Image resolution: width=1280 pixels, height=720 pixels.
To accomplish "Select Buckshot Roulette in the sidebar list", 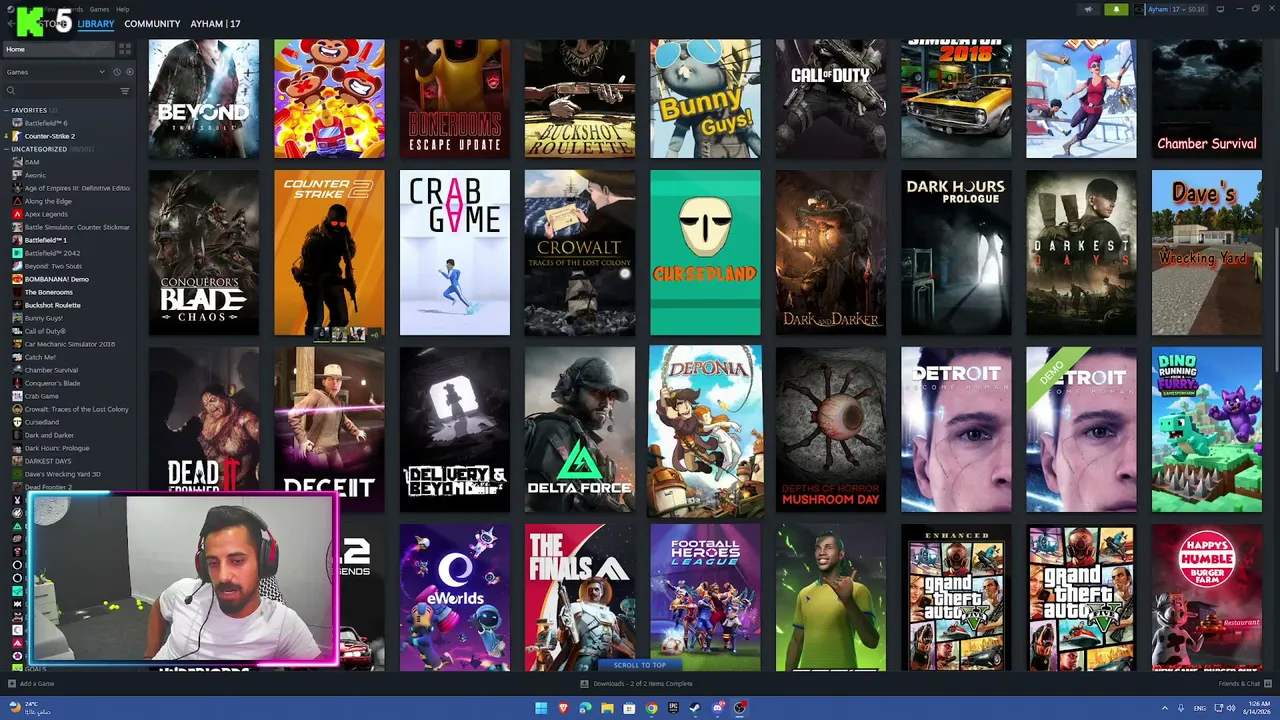I will pos(52,305).
